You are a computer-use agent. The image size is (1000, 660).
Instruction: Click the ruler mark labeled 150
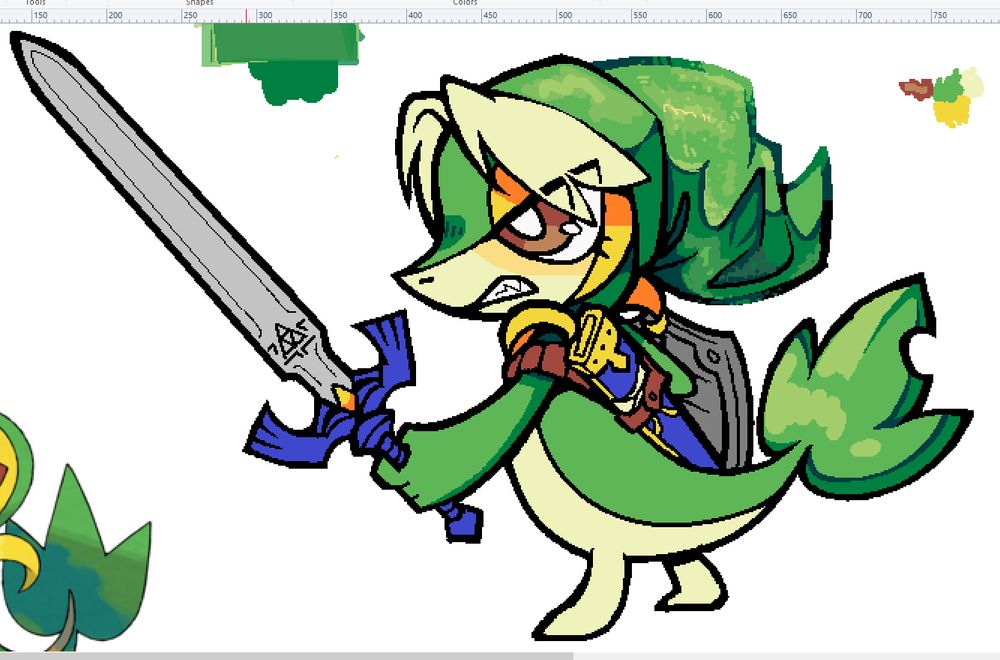click(x=40, y=15)
